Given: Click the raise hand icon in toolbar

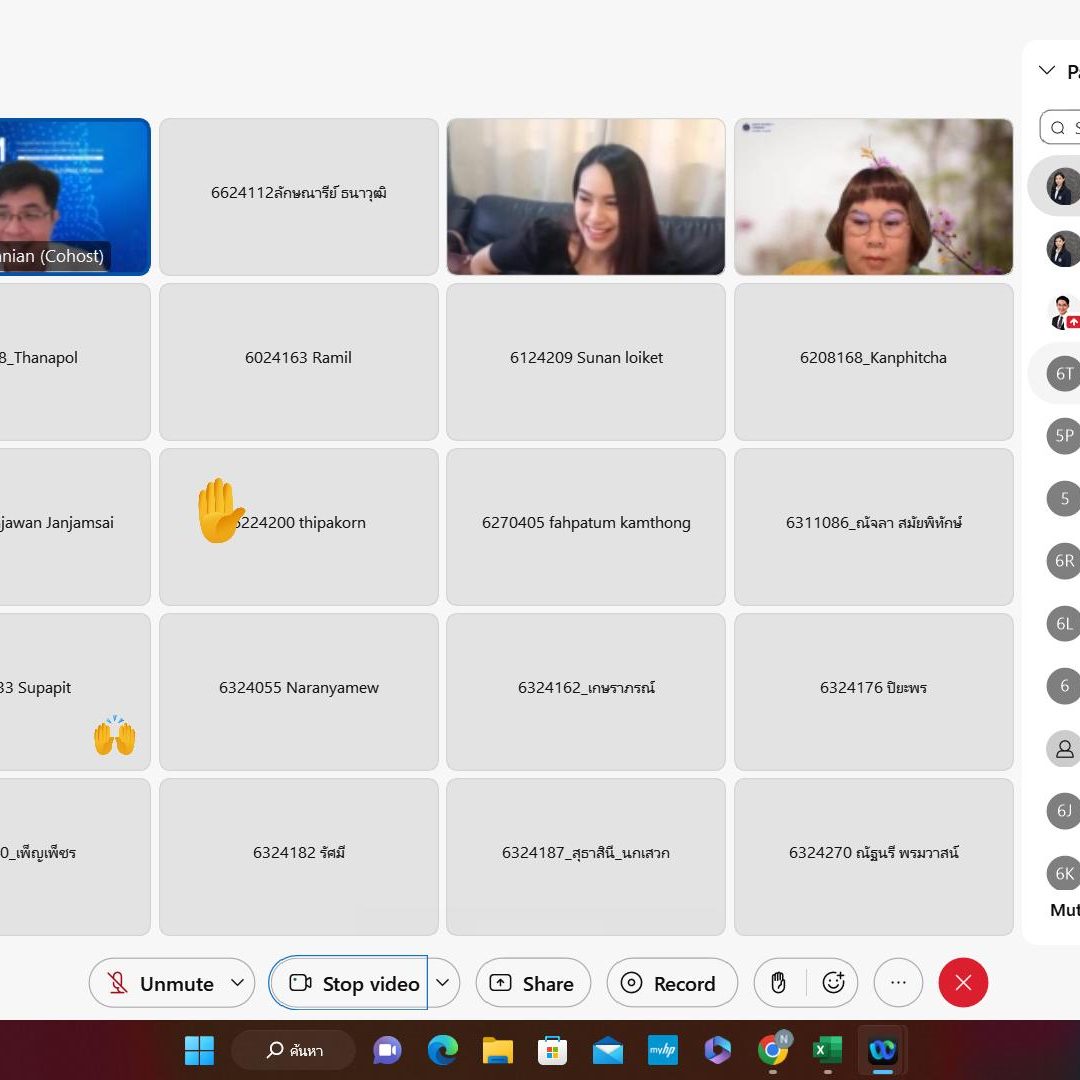Looking at the screenshot, I should click(778, 983).
